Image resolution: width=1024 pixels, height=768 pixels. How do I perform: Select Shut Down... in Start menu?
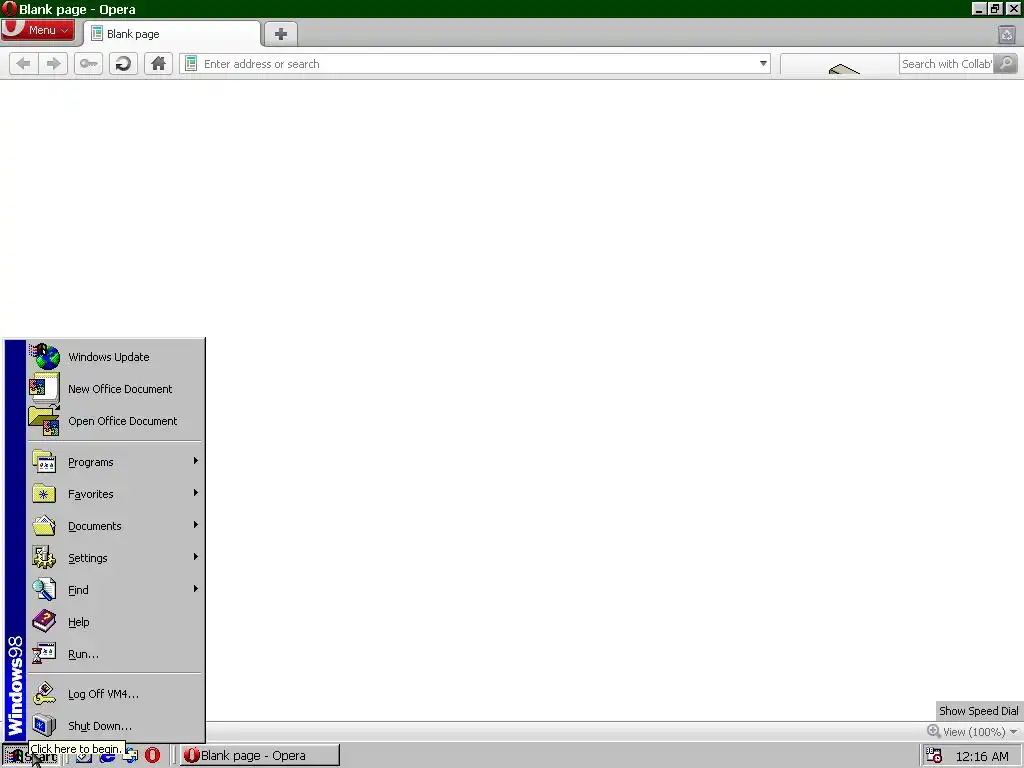(116, 726)
